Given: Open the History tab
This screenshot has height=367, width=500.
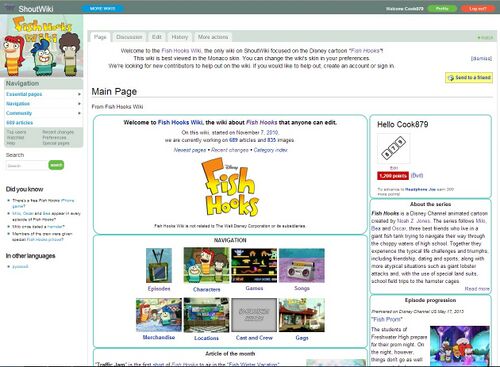Looking at the screenshot, I should point(180,37).
